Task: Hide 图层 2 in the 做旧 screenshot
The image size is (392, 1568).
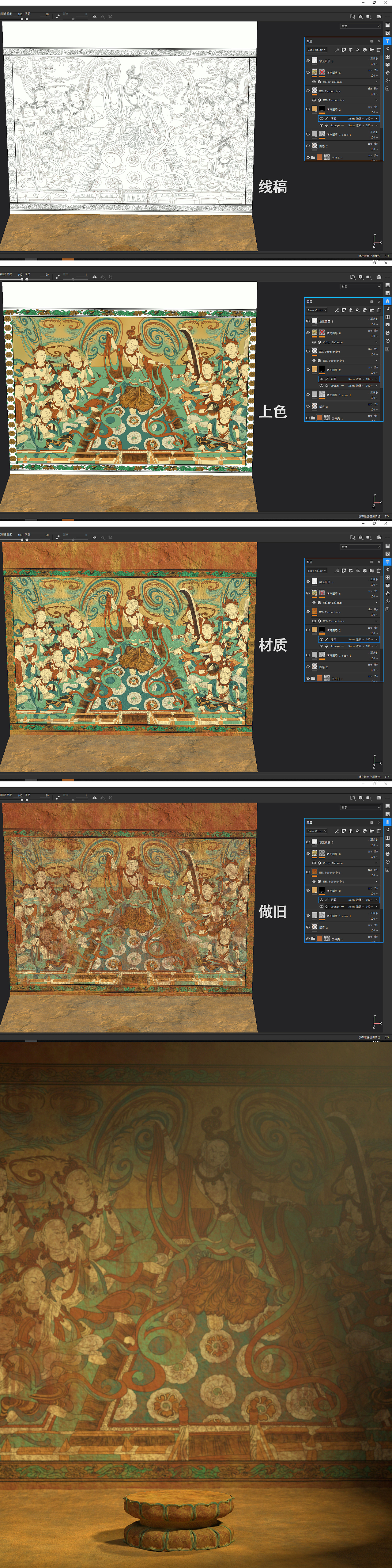Action: click(307, 927)
